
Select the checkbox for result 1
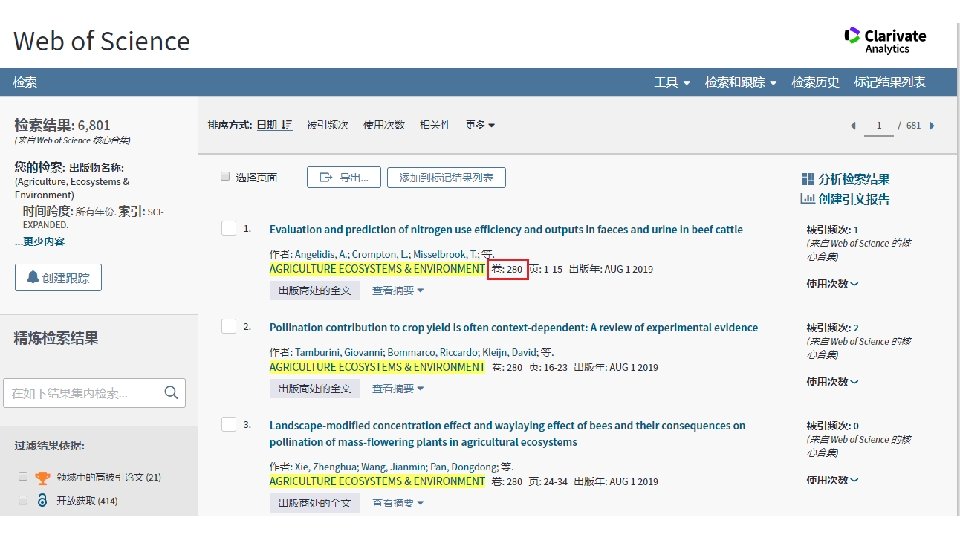228,228
